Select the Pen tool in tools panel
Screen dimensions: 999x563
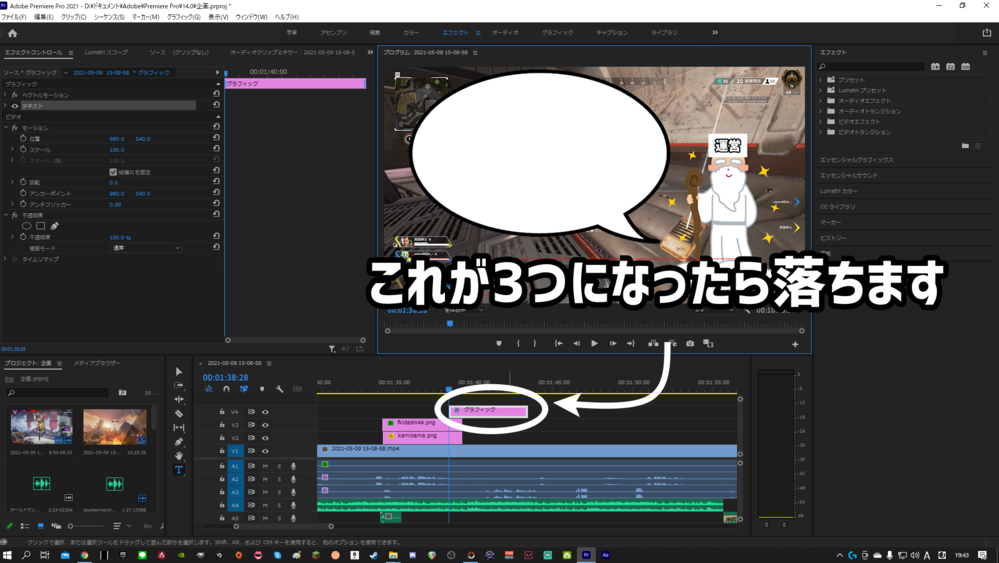pos(179,441)
